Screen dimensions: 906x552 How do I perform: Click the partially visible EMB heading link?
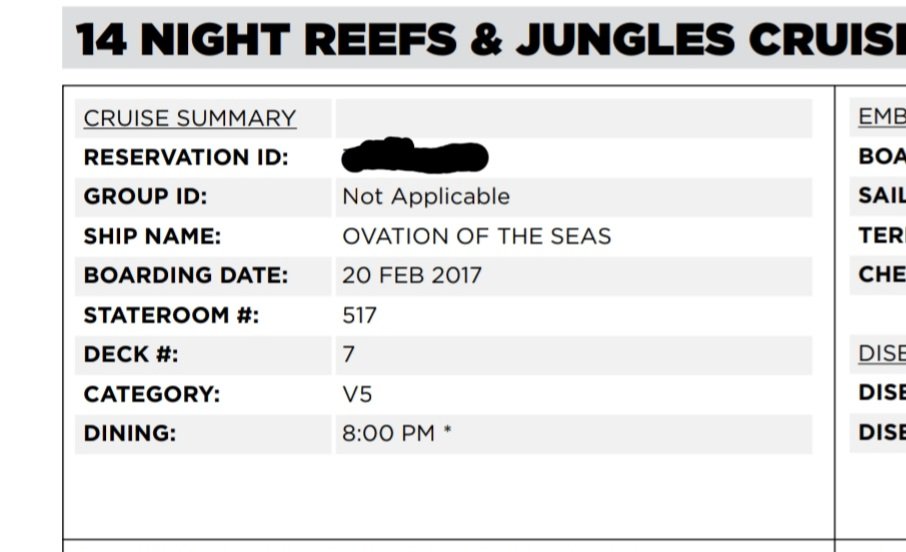click(x=882, y=117)
